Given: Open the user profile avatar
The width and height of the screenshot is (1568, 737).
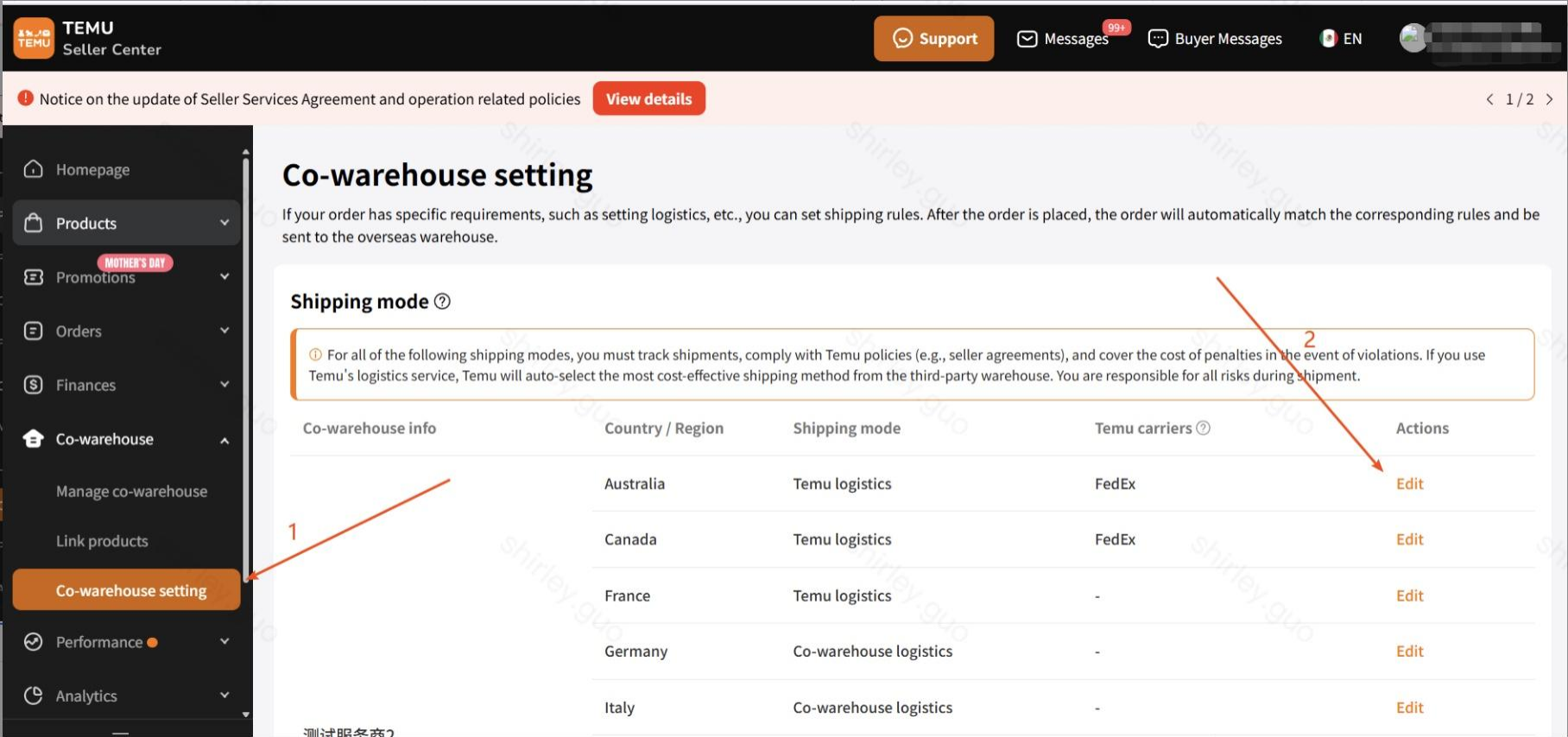Looking at the screenshot, I should click(1413, 38).
